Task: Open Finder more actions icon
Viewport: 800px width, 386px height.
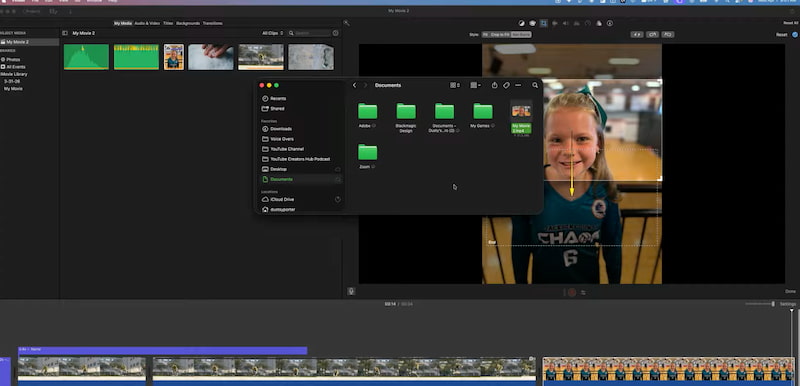Action: point(518,85)
